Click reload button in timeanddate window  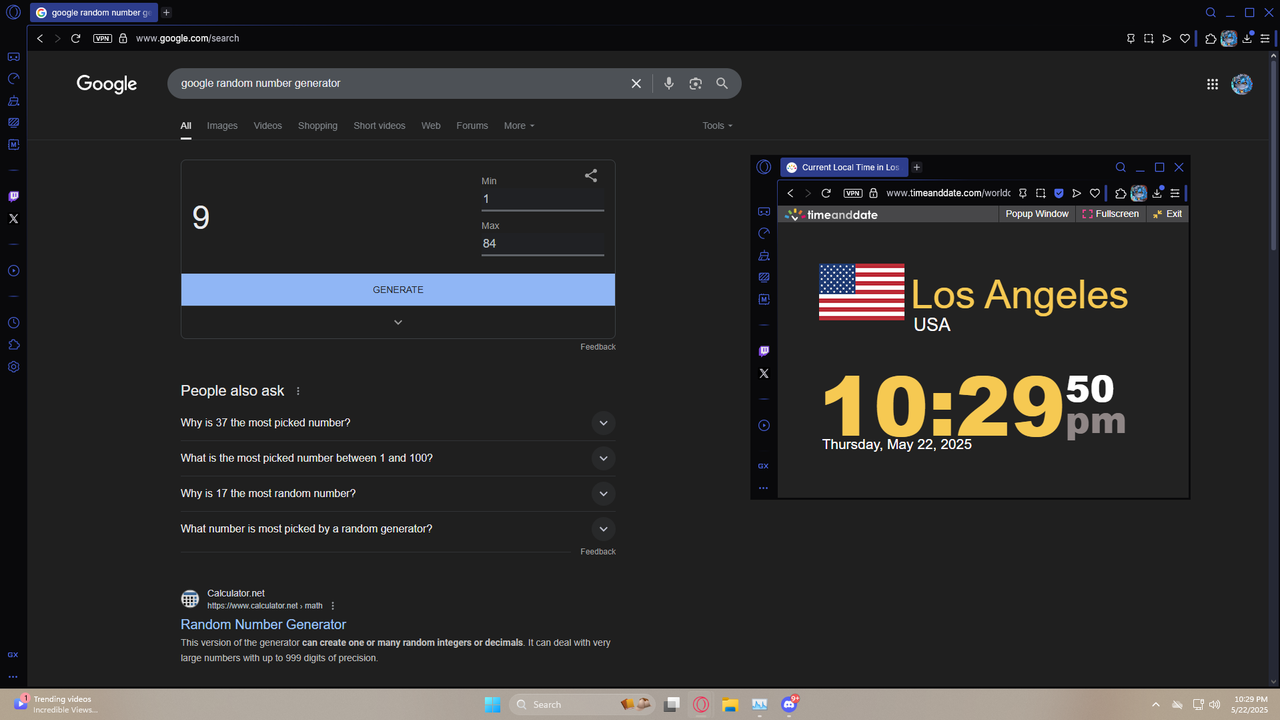tap(826, 193)
